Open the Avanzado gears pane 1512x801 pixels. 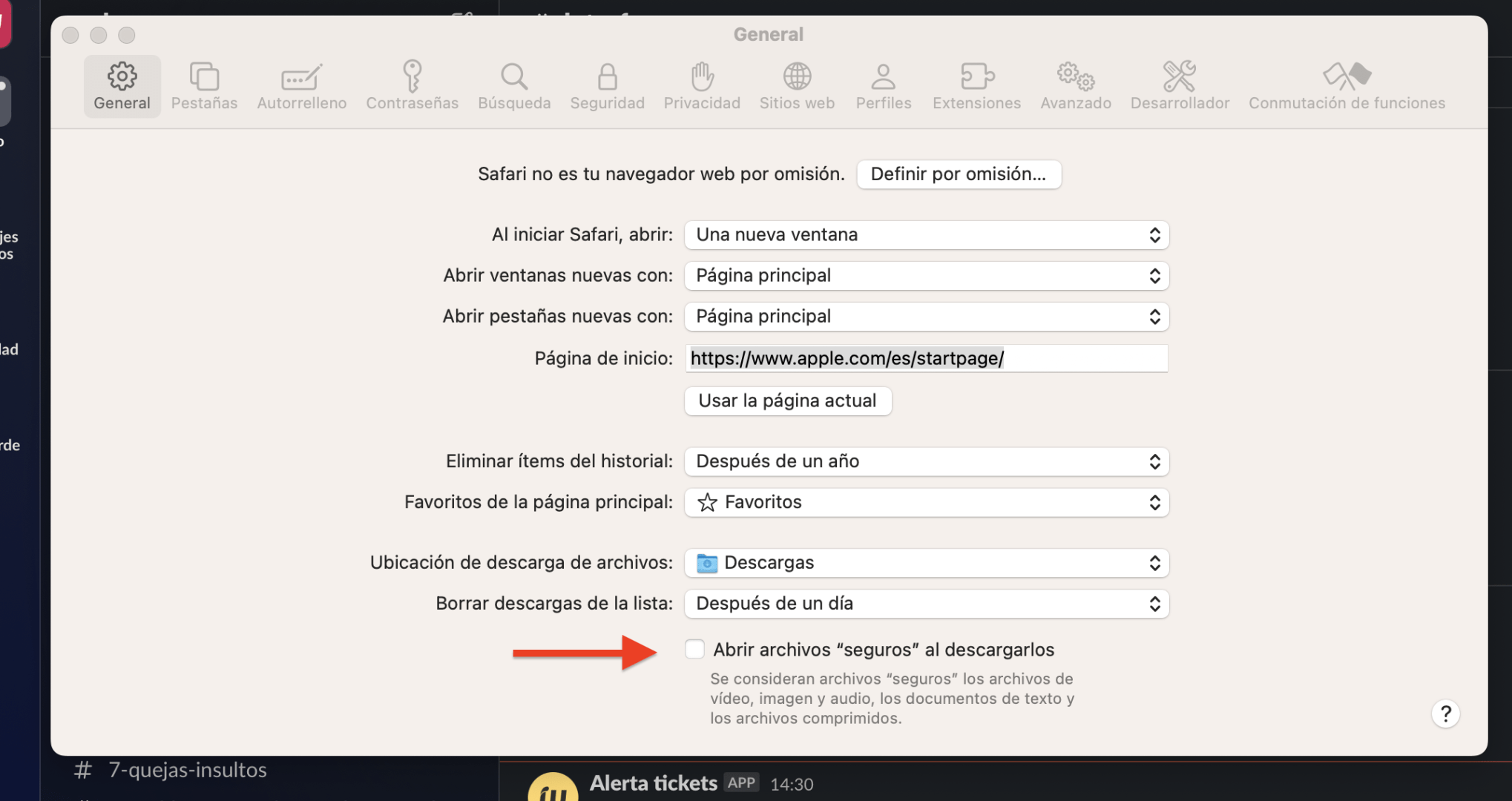[1076, 87]
